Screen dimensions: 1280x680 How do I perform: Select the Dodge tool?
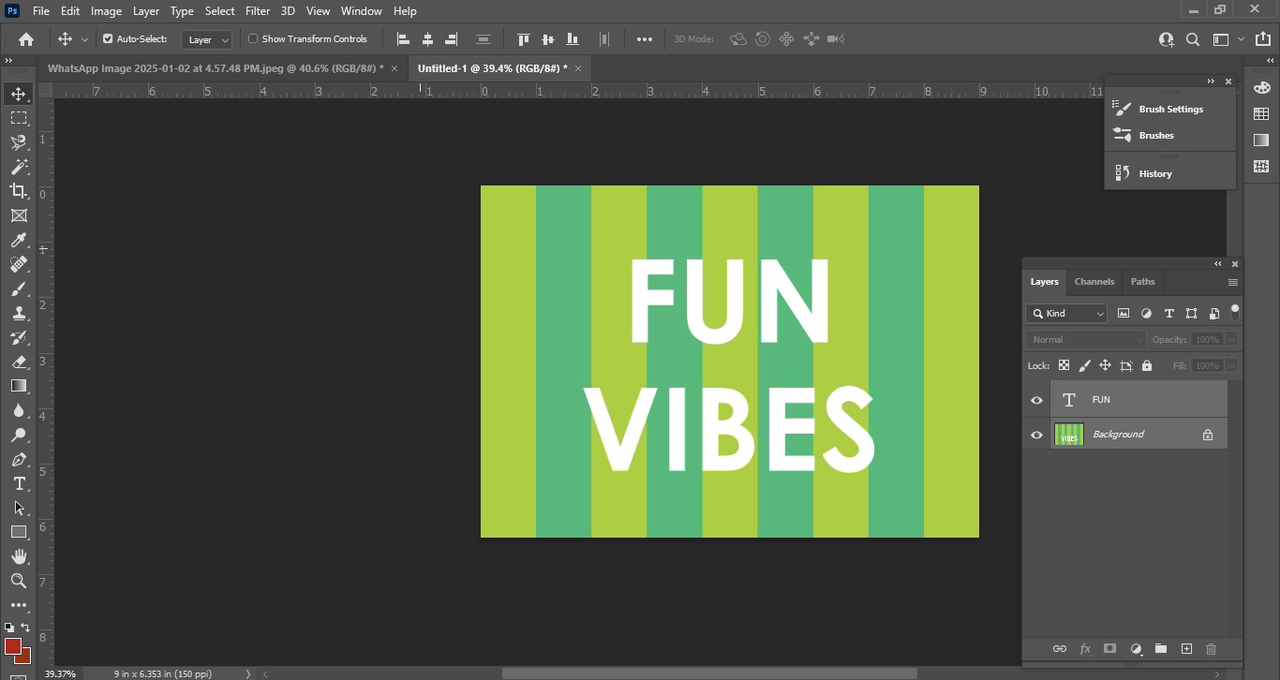point(19,435)
